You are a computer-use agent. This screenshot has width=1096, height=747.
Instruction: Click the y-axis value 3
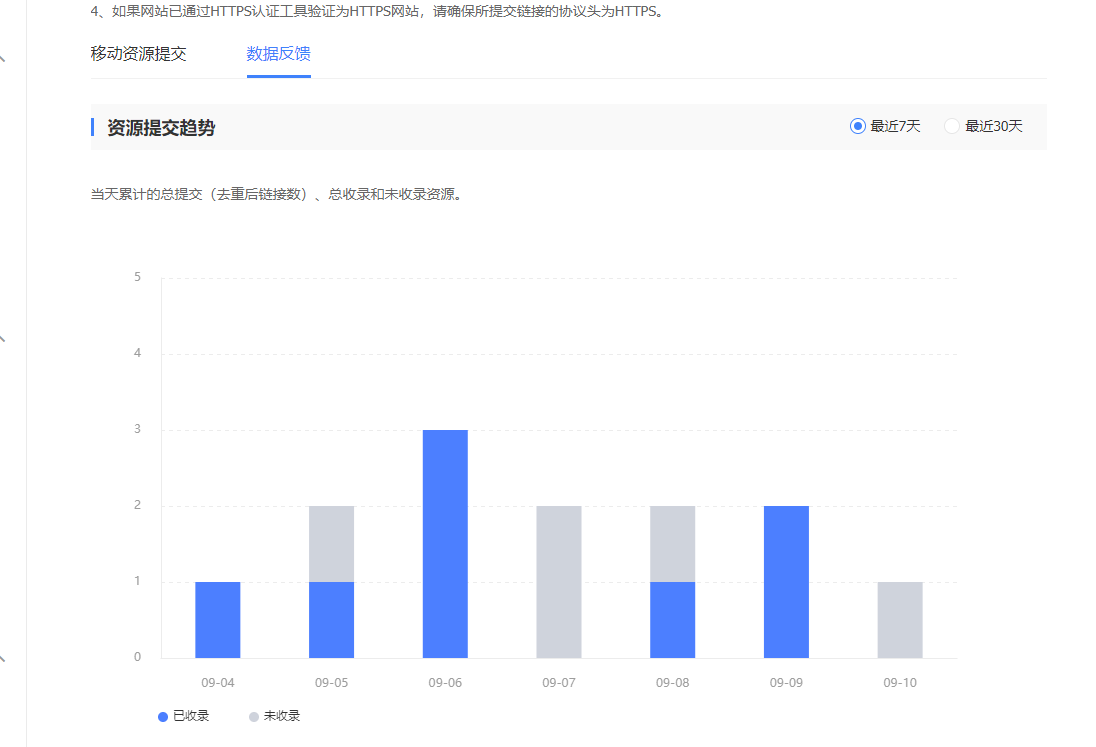pos(138,429)
